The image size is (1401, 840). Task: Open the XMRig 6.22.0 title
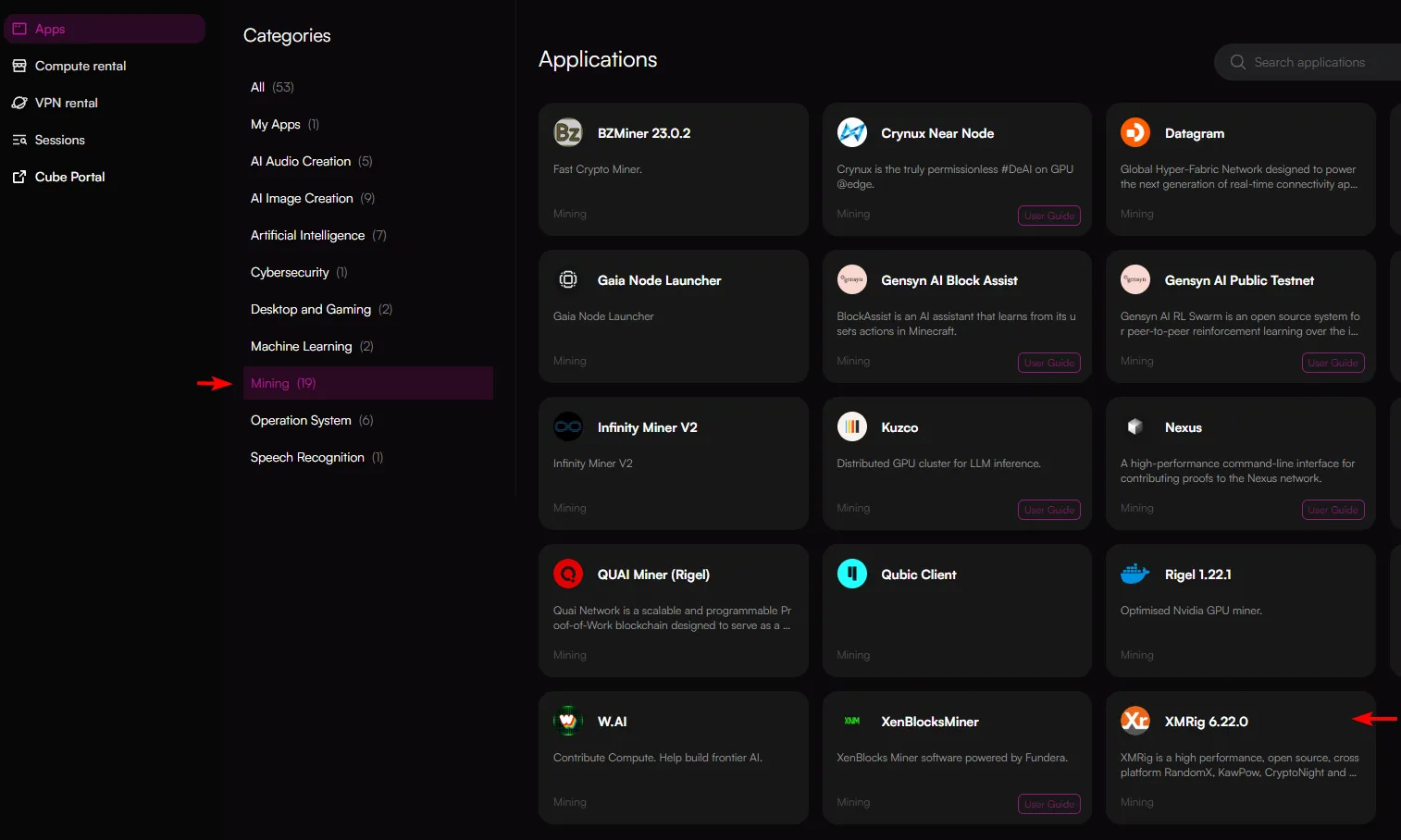1207,722
